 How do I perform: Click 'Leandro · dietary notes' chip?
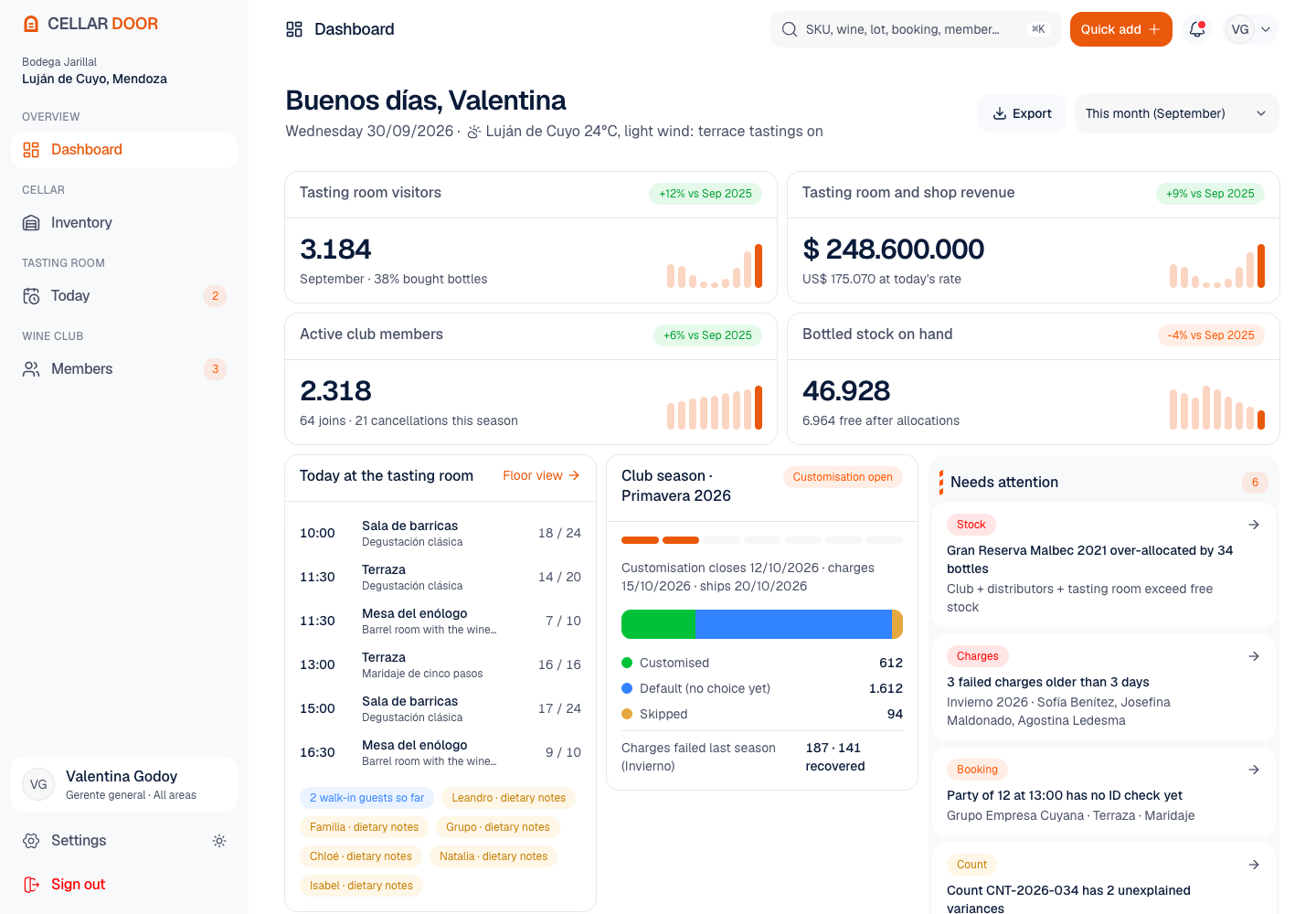tap(508, 798)
